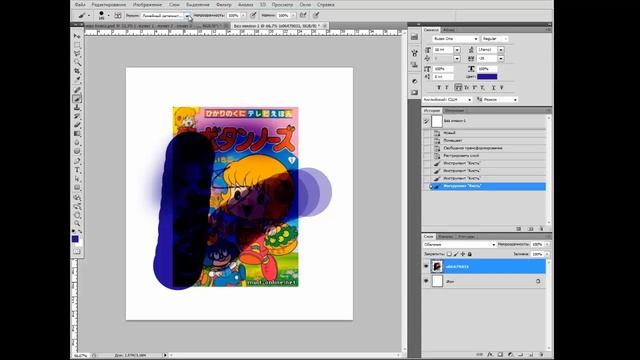Select the Horizontal Type tool
The image size is (640, 360).
(x=77, y=170)
